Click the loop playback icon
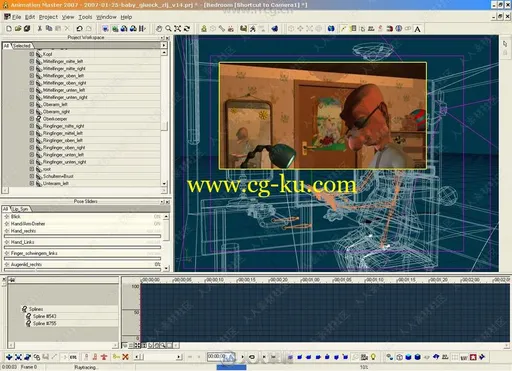The width and height of the screenshot is (512, 371). click(x=252, y=357)
